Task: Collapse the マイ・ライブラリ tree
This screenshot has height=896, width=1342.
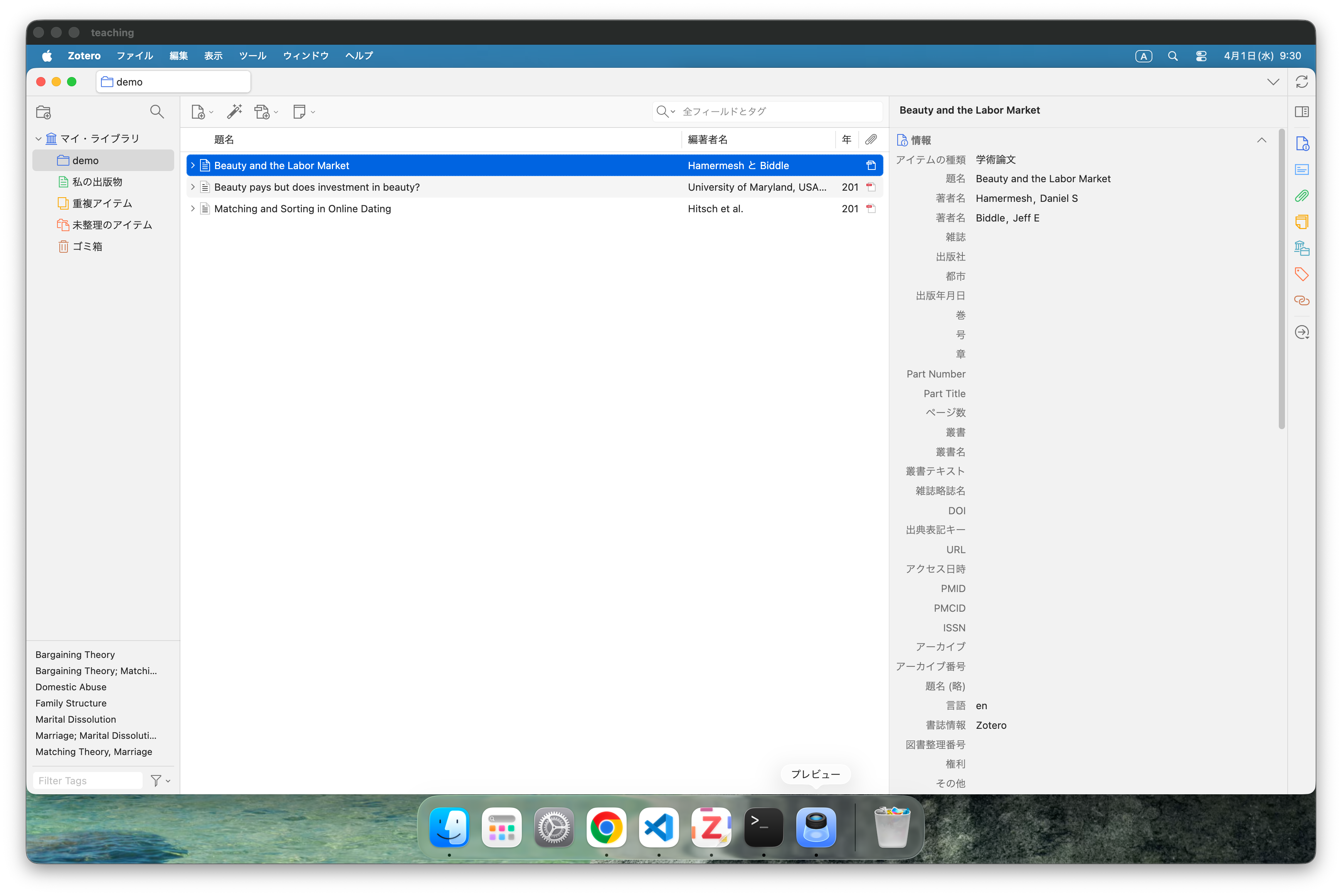Action: tap(38, 139)
